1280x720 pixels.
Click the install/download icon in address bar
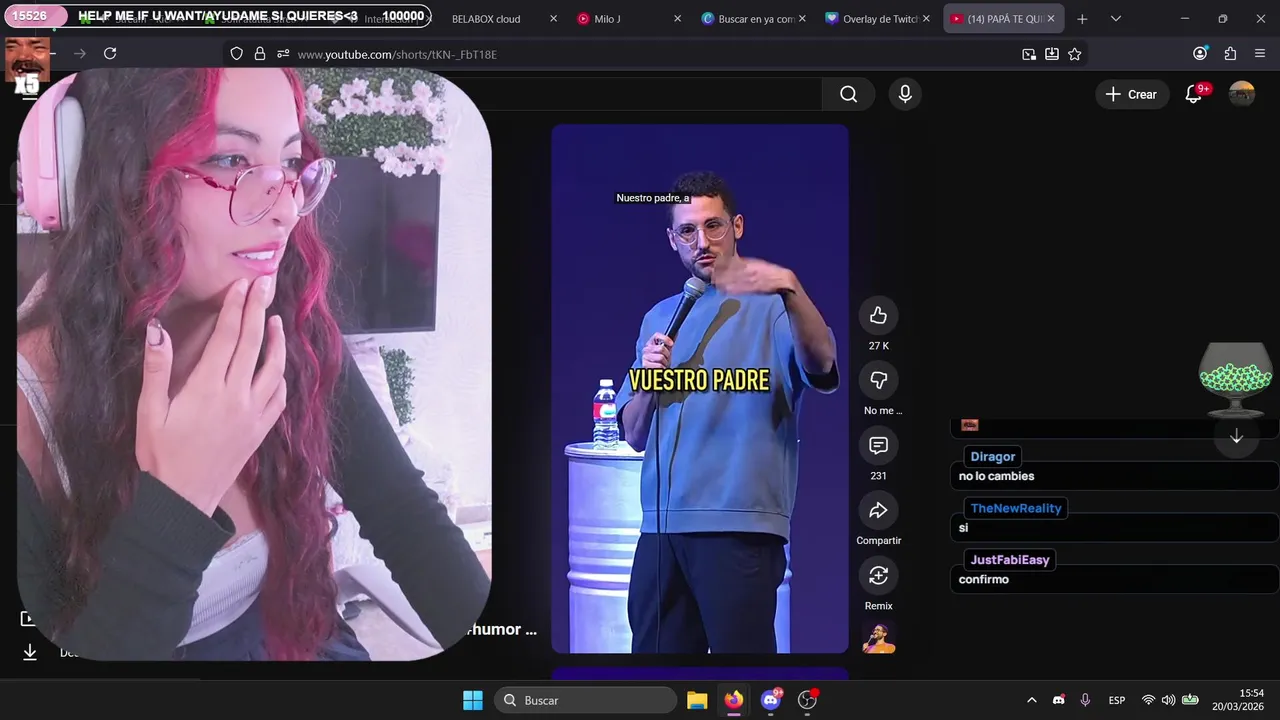pyautogui.click(x=1052, y=54)
